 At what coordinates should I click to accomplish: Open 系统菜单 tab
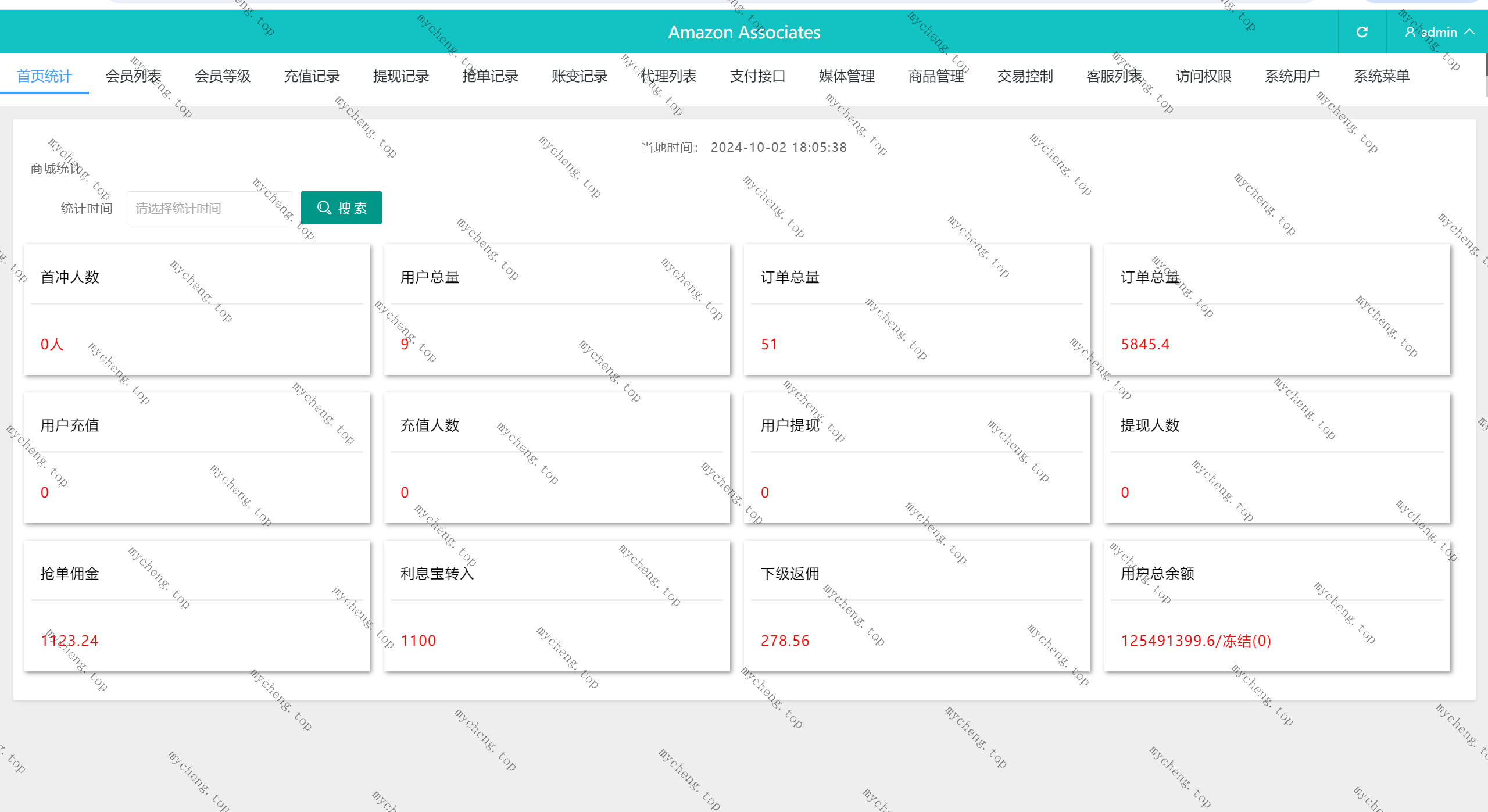tap(1382, 76)
